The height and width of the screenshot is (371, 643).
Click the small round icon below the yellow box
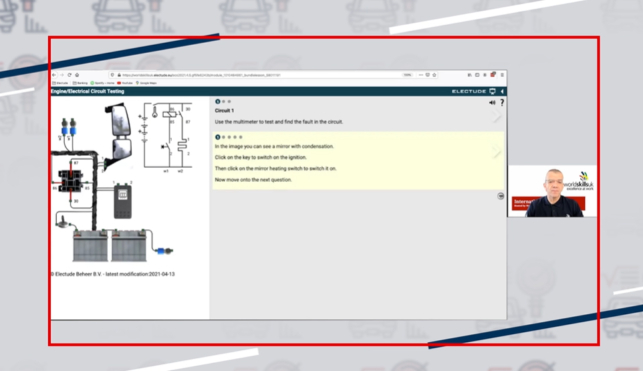[x=500, y=196]
